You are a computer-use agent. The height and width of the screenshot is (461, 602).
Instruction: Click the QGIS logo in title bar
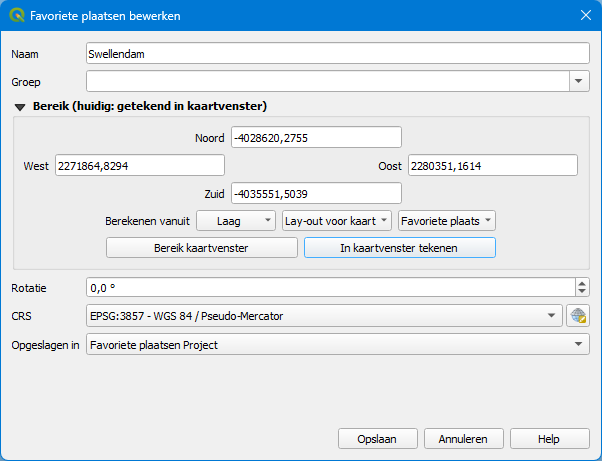[16, 16]
